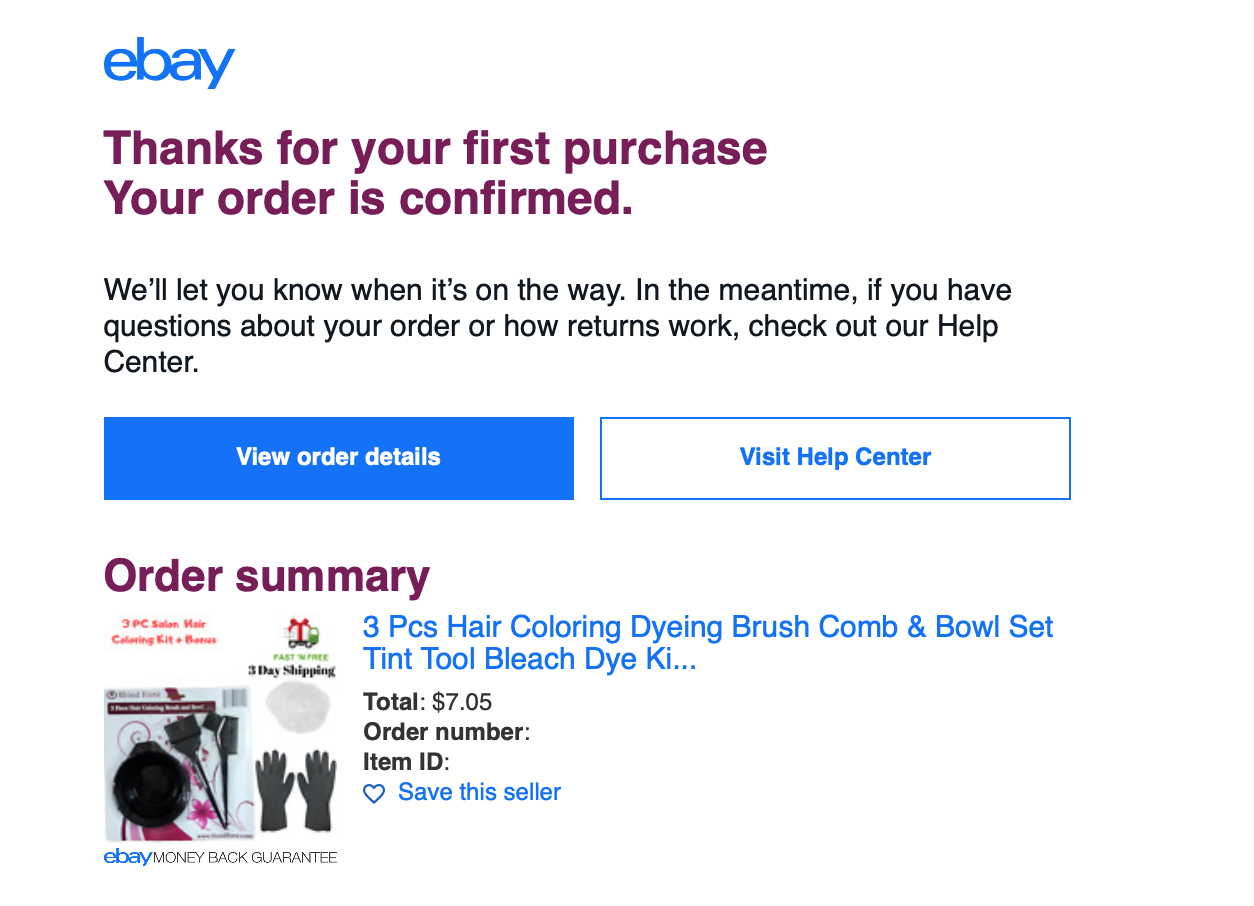Screen dimensions: 1254x906
Task: Click the red 3 PC Salon Hair Coloring Kit text
Action: coord(164,631)
